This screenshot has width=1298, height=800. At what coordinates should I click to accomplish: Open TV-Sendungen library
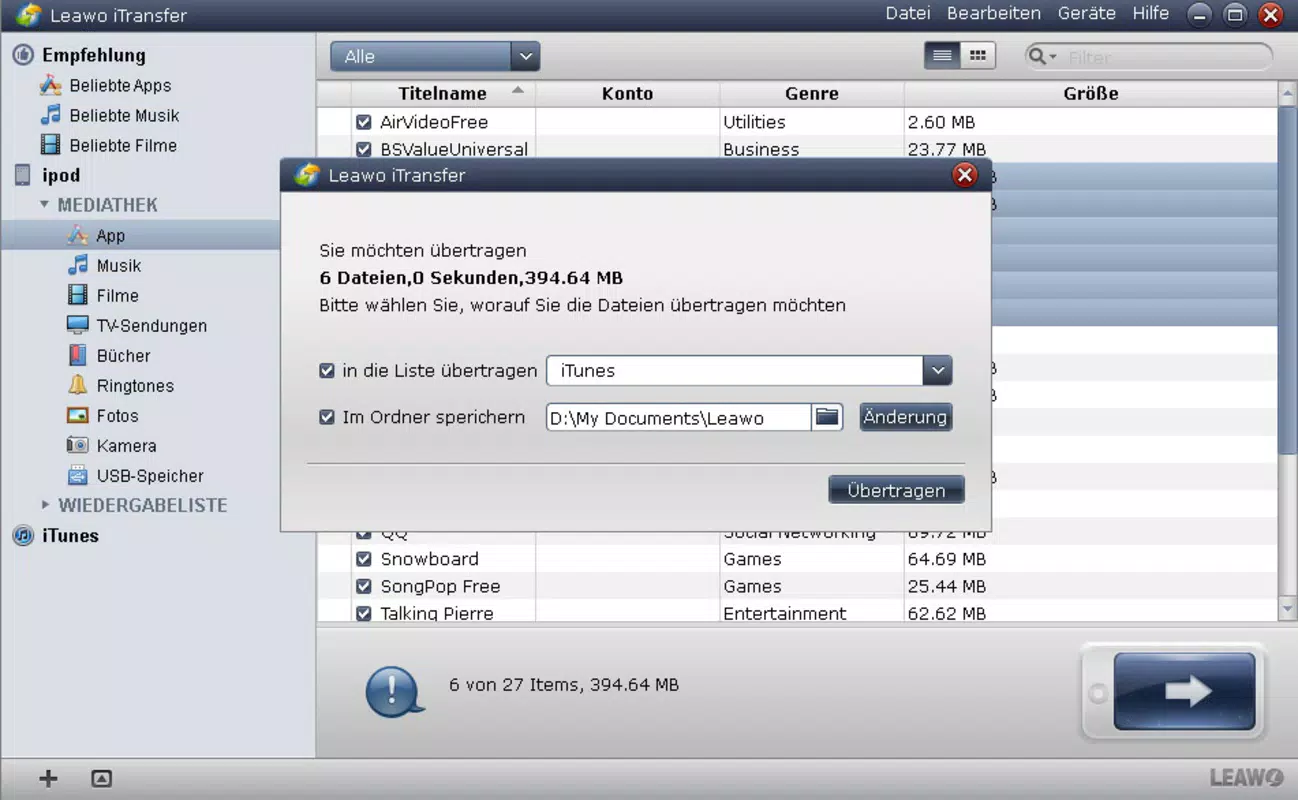pyautogui.click(x=137, y=326)
